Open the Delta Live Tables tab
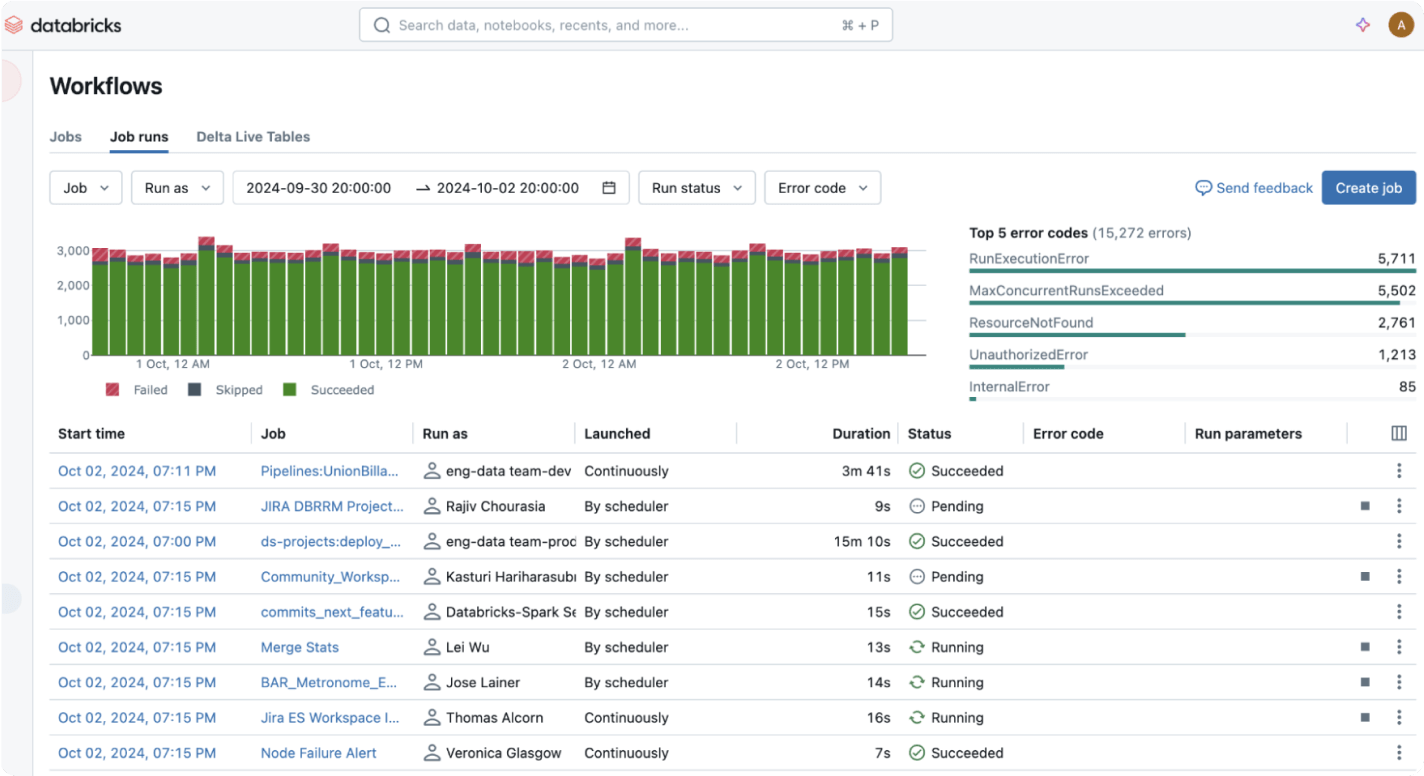Image resolution: width=1424 pixels, height=776 pixels. (x=253, y=137)
